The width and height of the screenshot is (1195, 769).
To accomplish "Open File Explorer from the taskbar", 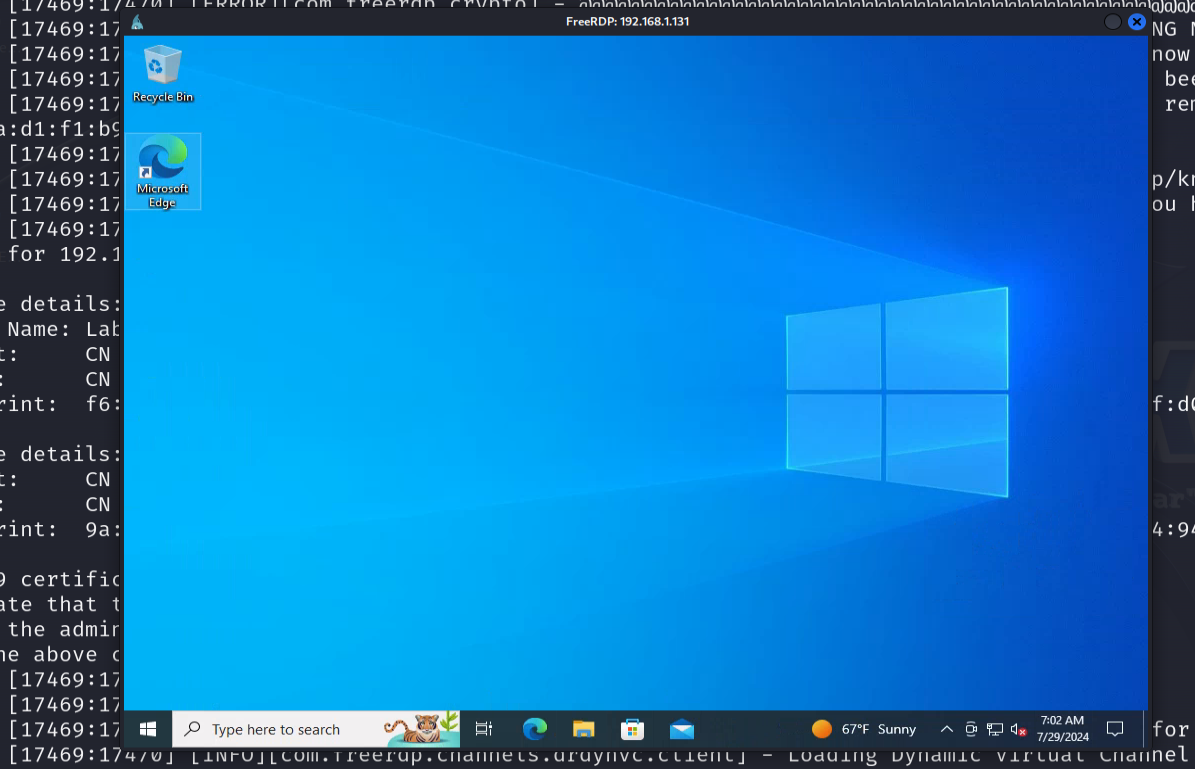I will pyautogui.click(x=584, y=729).
